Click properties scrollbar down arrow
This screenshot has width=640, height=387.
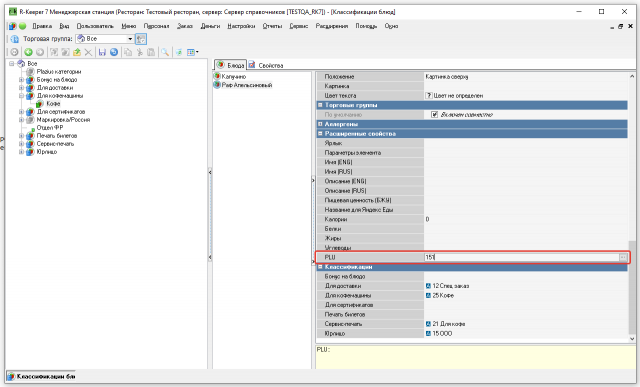pos(632,338)
